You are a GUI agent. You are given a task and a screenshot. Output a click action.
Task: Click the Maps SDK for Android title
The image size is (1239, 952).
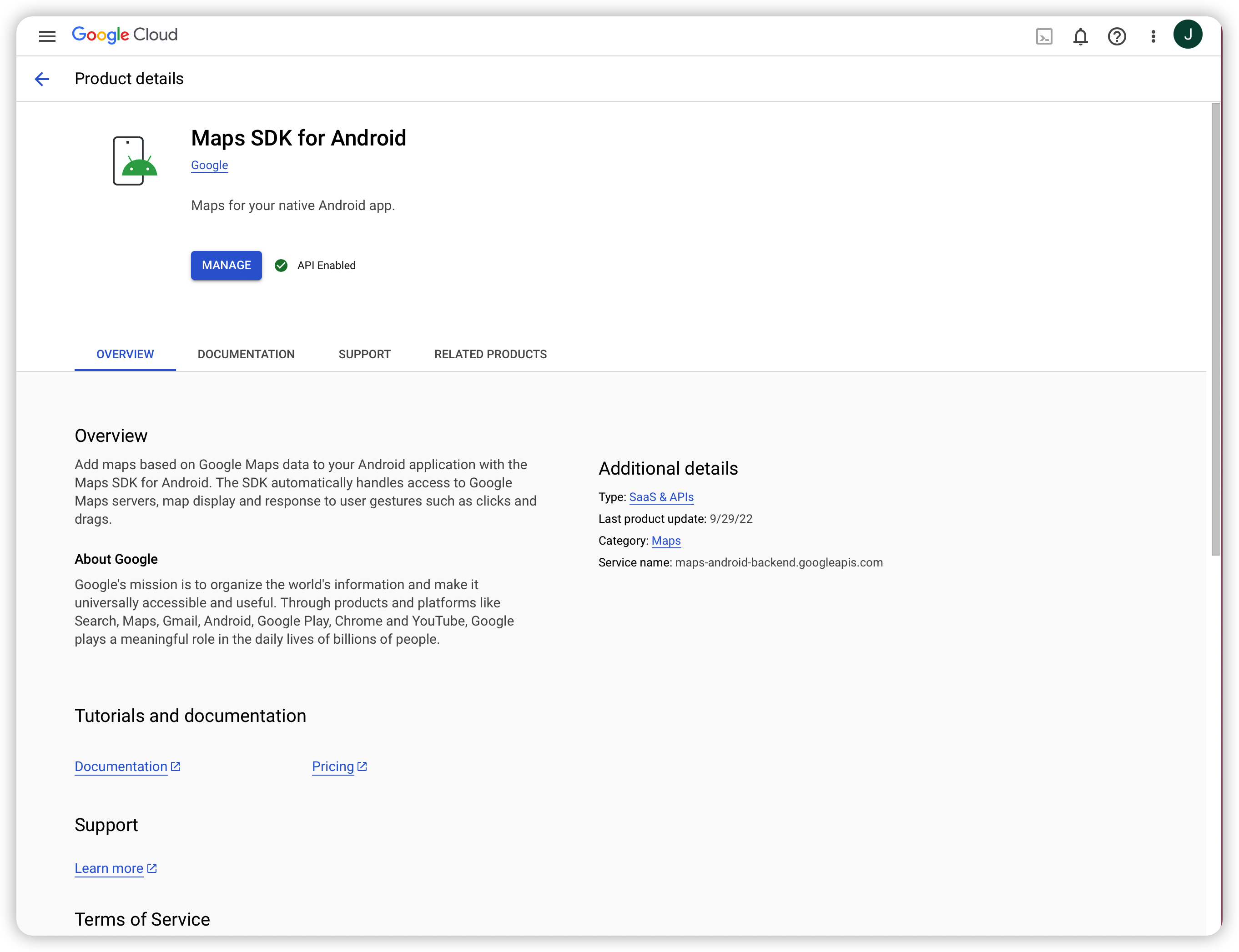coord(298,138)
